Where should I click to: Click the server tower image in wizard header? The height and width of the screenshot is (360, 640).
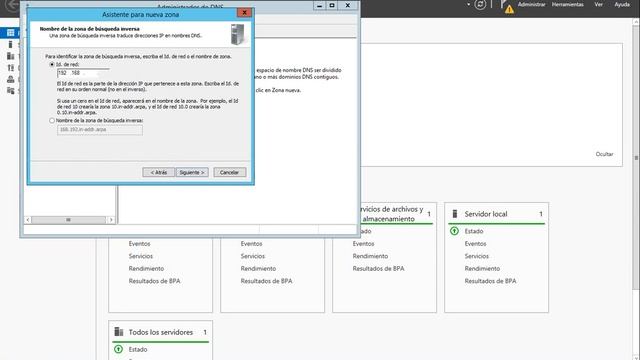click(238, 34)
